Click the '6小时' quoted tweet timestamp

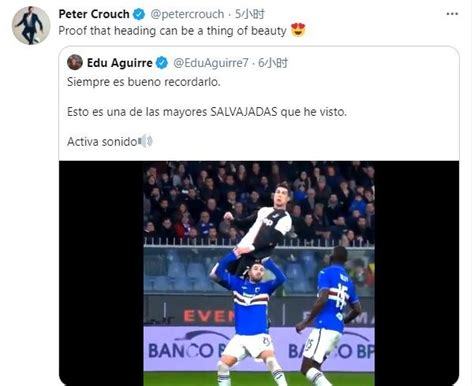(273, 63)
